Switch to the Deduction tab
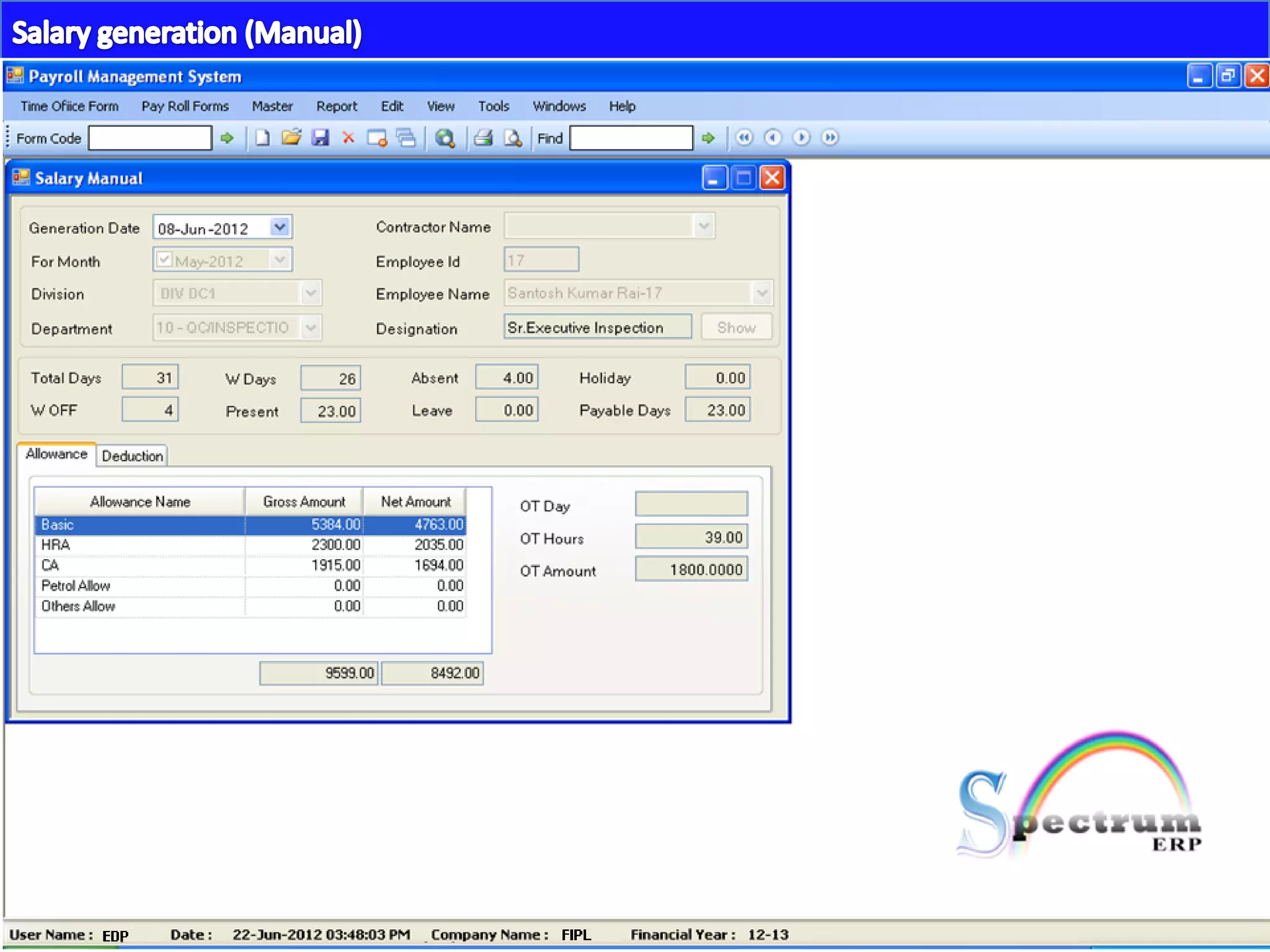 132,456
